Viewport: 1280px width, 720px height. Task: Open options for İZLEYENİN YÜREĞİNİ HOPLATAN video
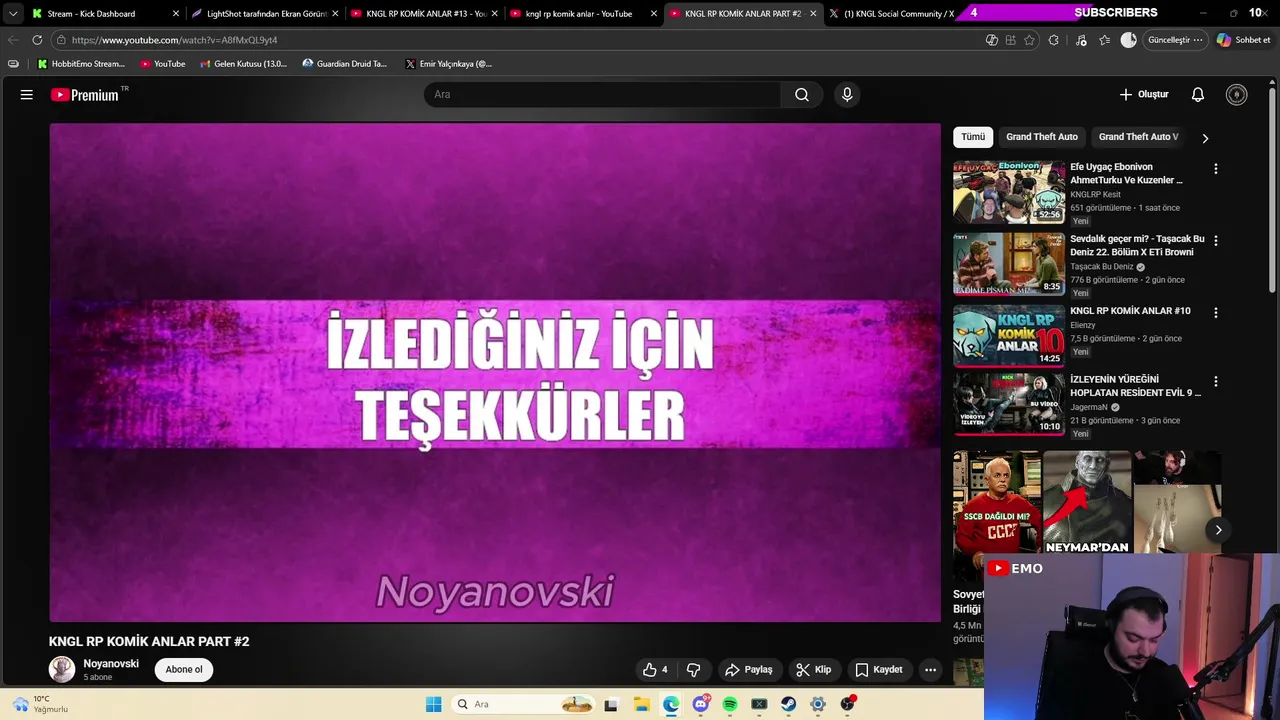[1216, 382]
